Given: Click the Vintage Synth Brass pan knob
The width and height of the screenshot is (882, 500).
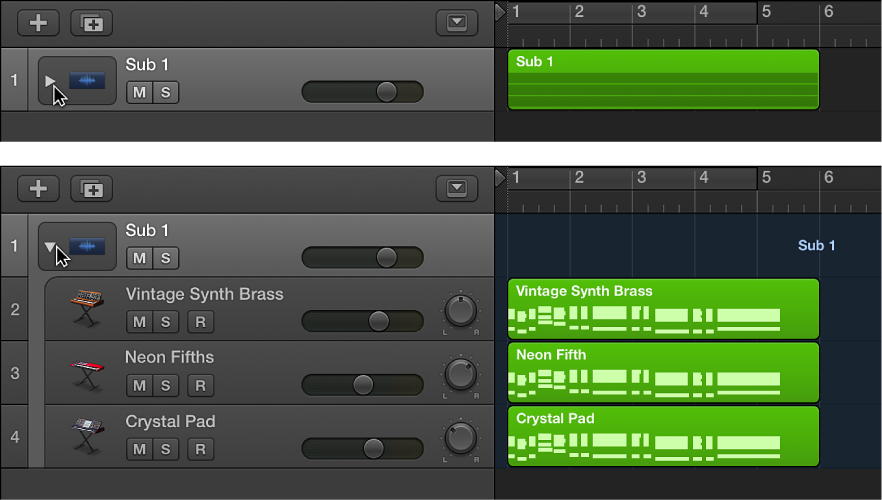Looking at the screenshot, I should tap(461, 310).
